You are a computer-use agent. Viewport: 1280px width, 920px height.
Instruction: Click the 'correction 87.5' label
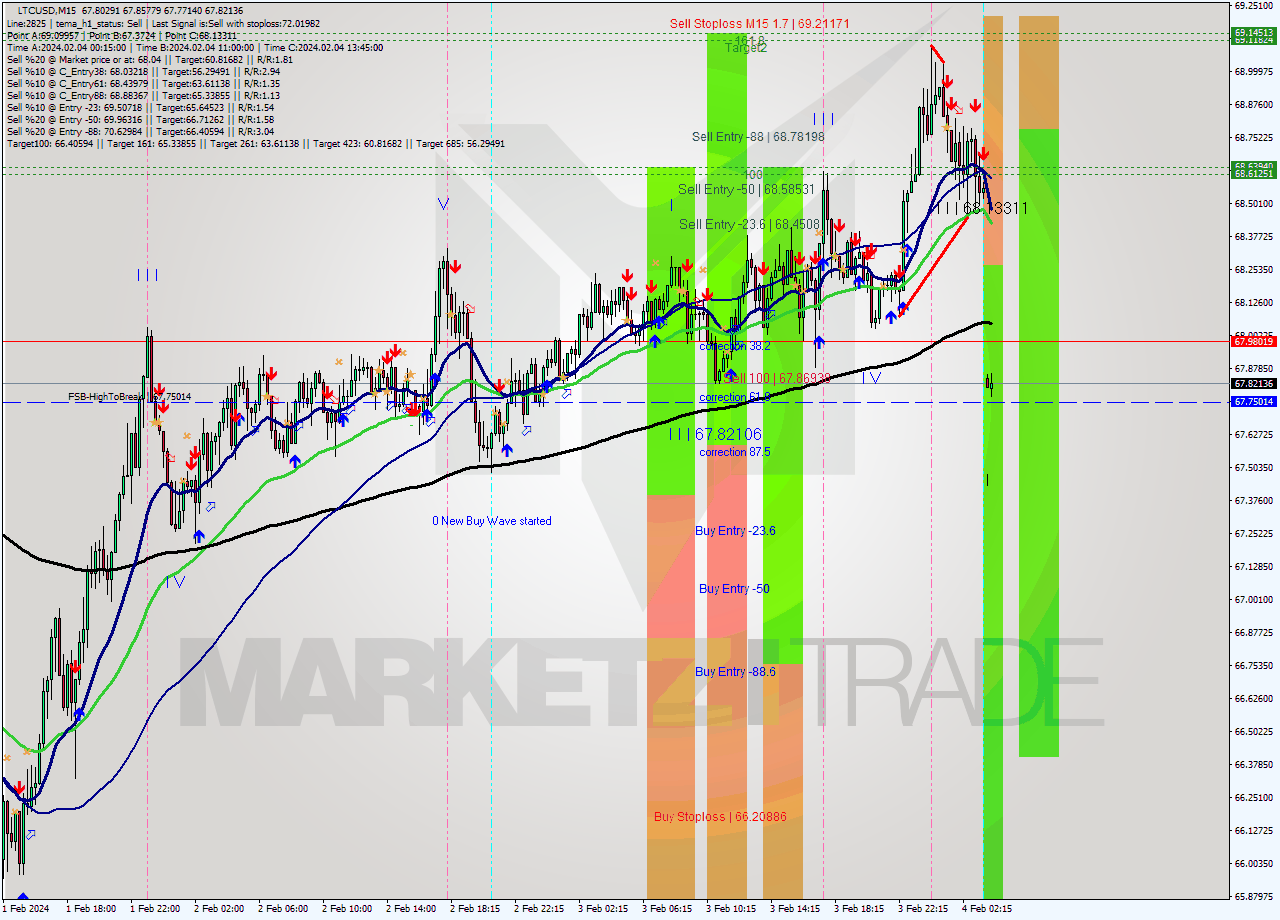735,452
